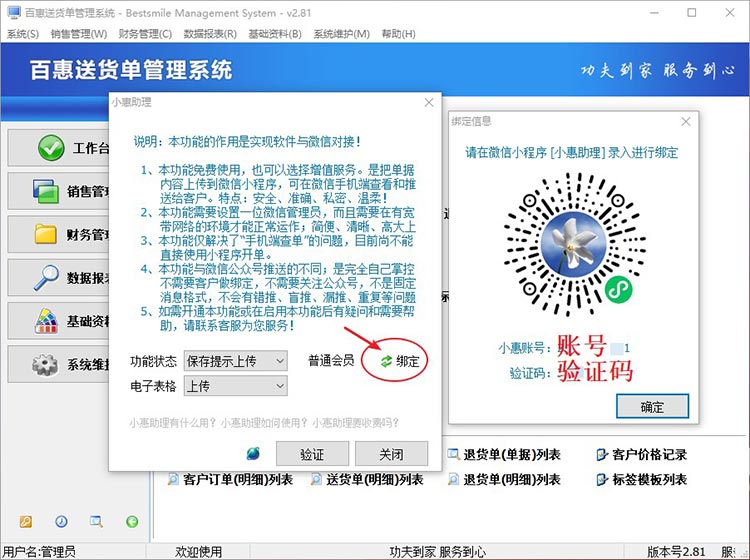
Task: Expand the 电子表格 dropdown
Action: tap(236, 386)
